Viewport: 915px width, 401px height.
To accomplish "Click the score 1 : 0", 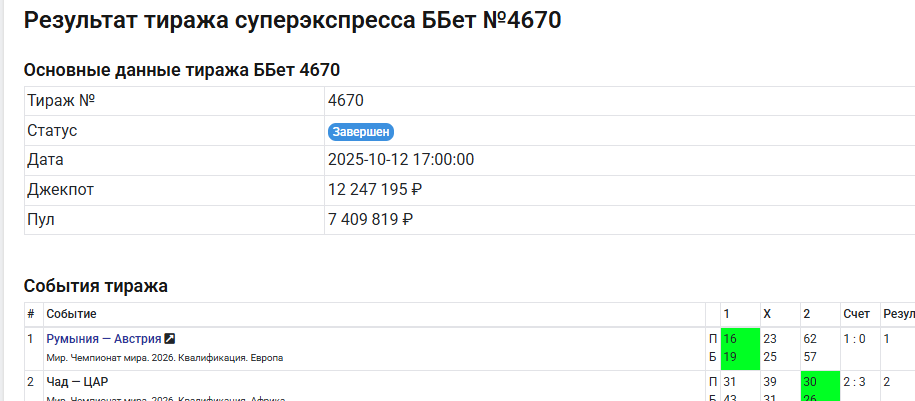I will coord(856,339).
